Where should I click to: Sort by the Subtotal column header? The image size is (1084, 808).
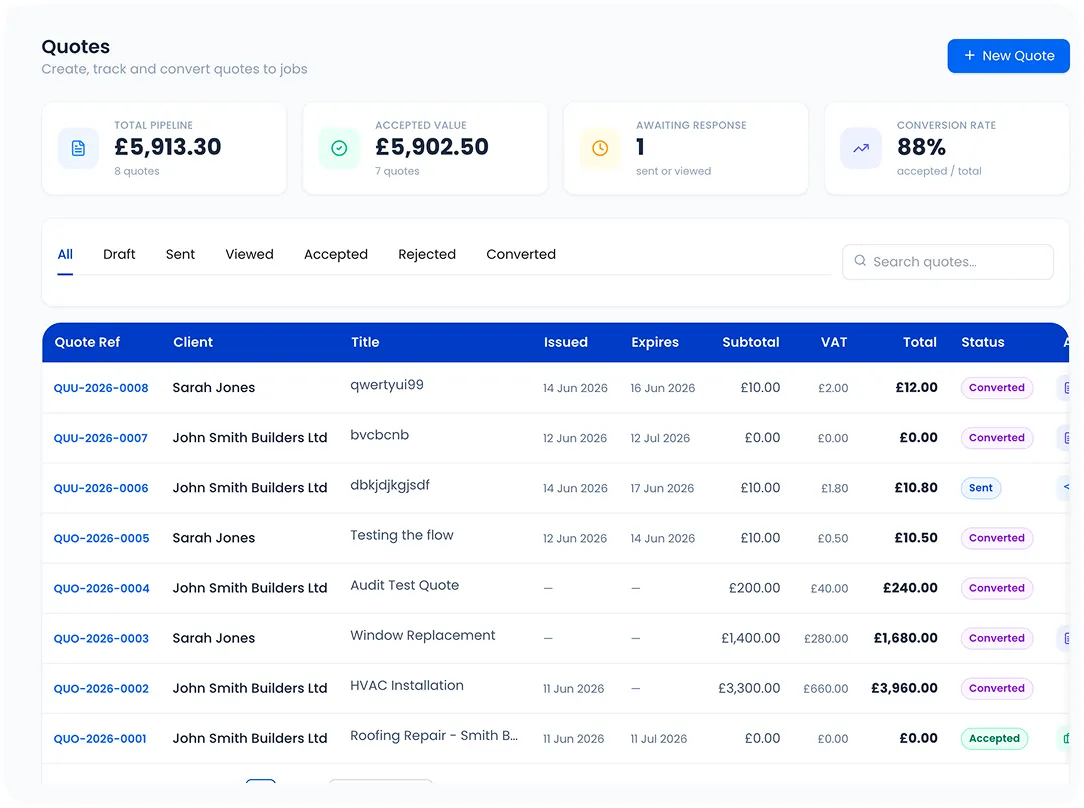tap(751, 342)
